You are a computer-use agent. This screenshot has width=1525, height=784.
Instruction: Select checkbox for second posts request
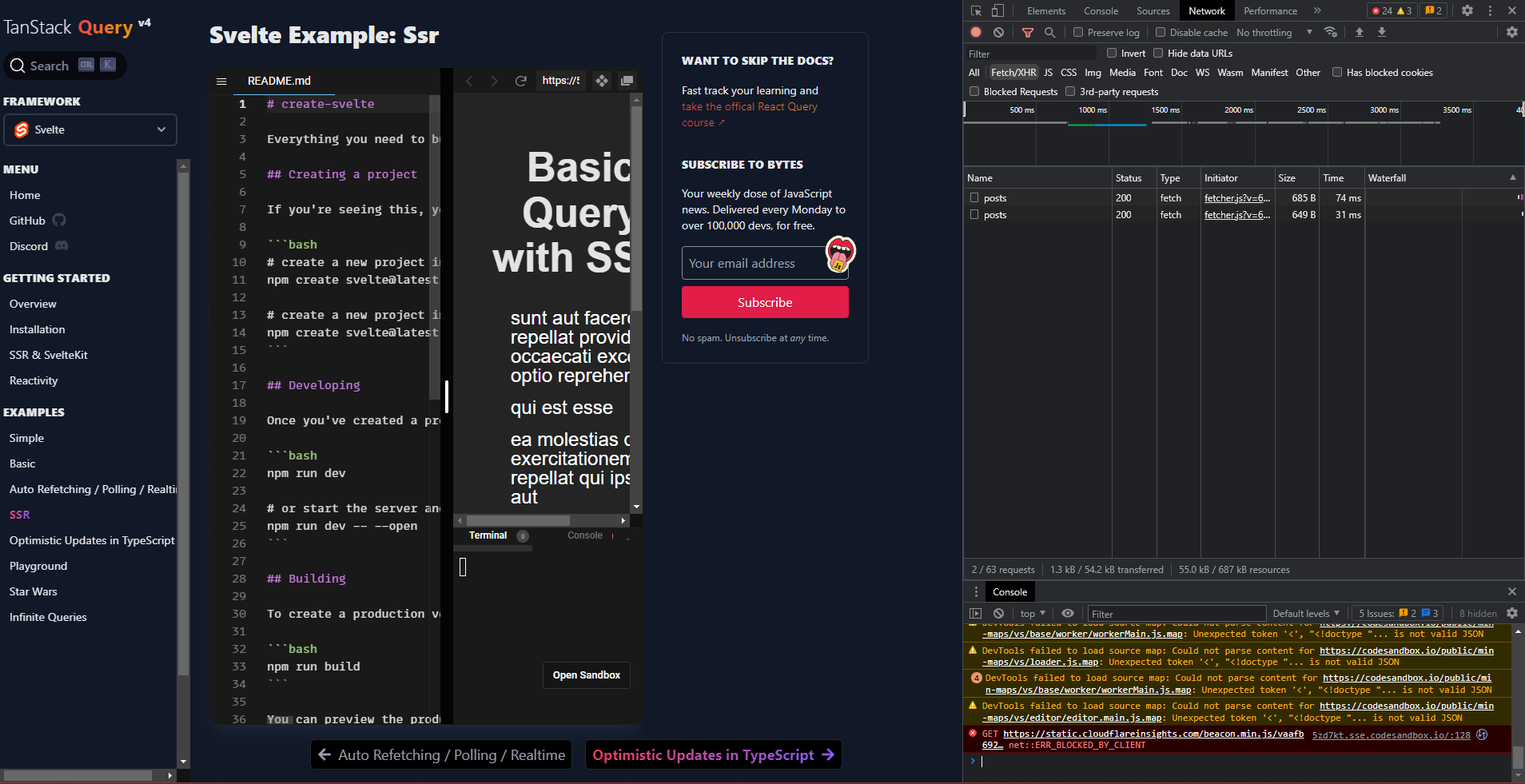point(974,214)
